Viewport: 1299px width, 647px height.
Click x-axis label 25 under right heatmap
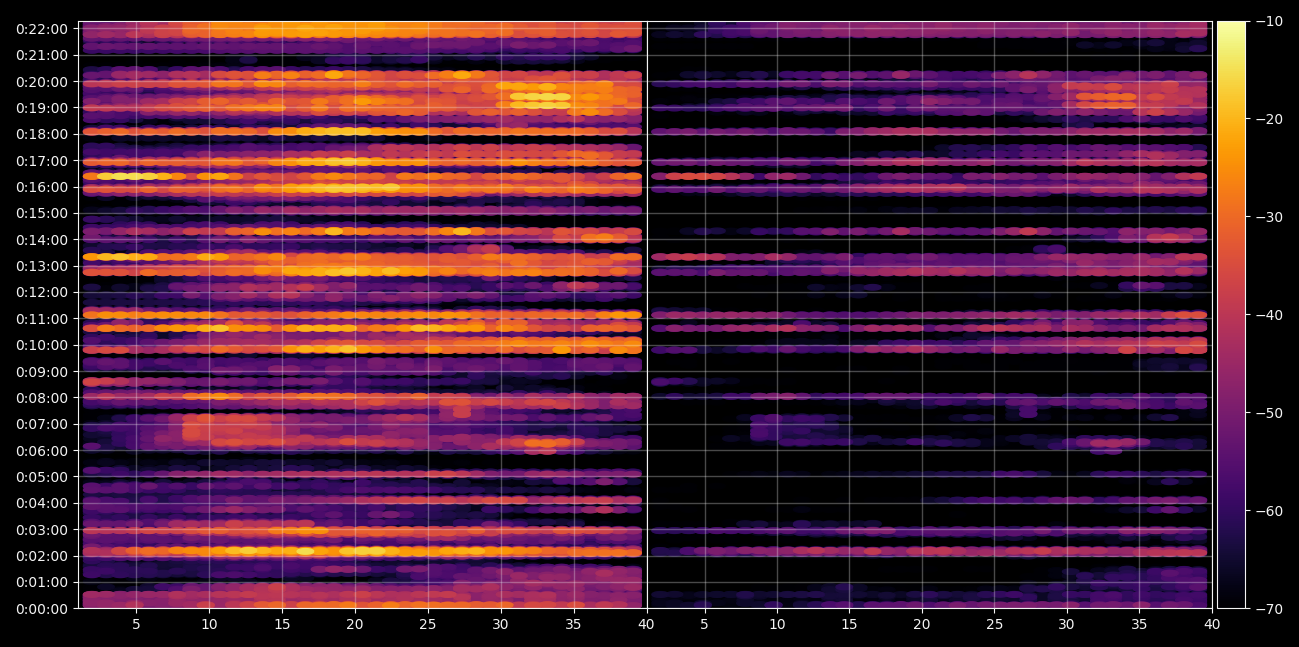[994, 624]
